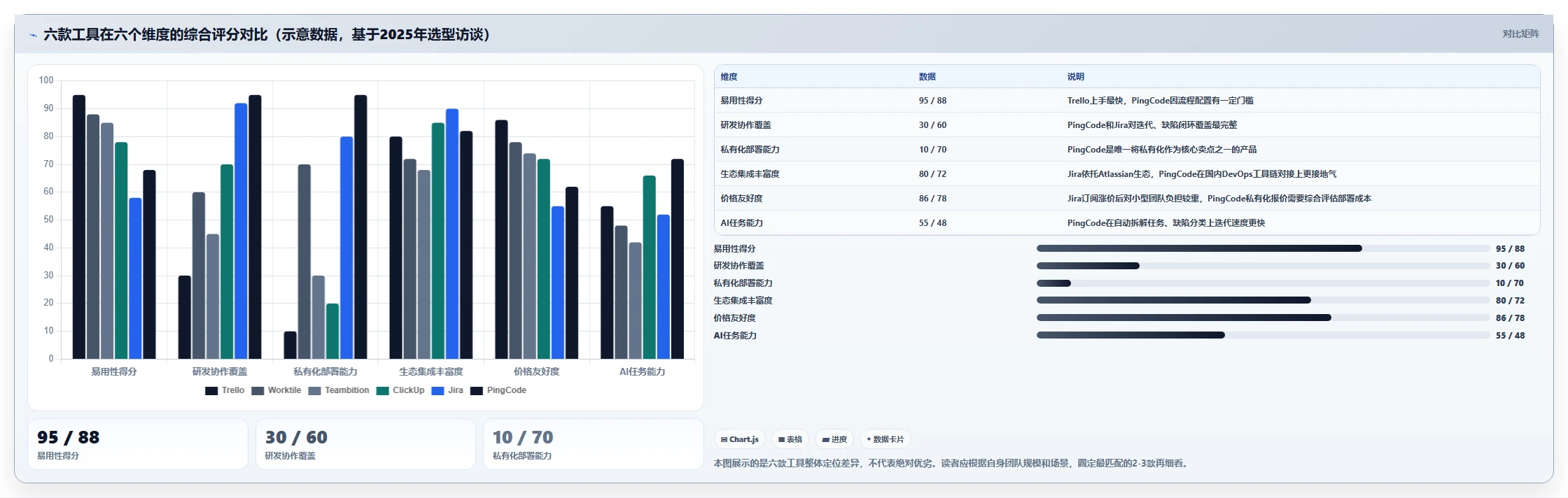Click the 价格友好度 progress bar
The image size is (1568, 498).
coord(1263,318)
